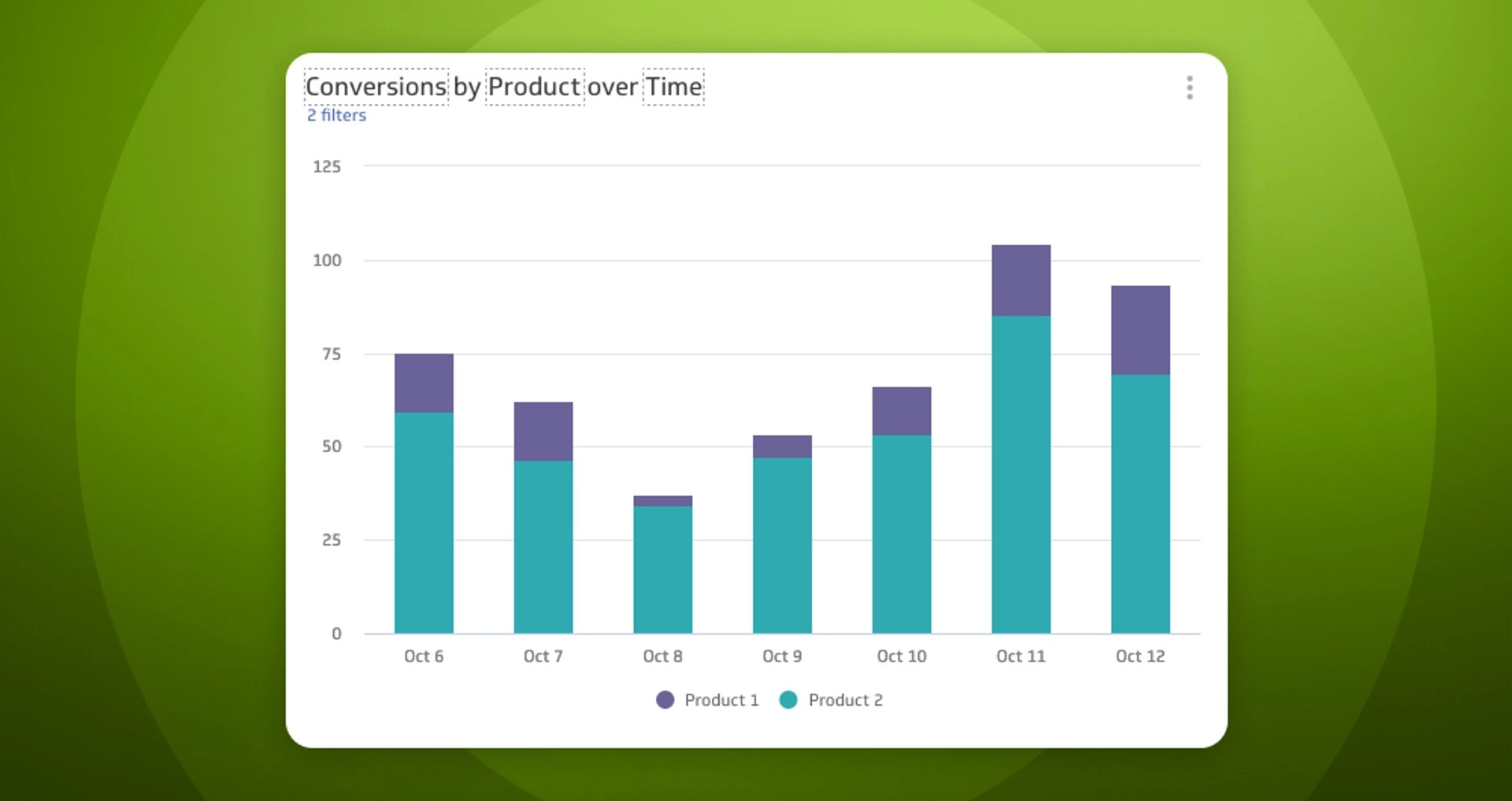Click the Product 2 legend label
Viewport: 1512px width, 801px height.
tap(846, 700)
